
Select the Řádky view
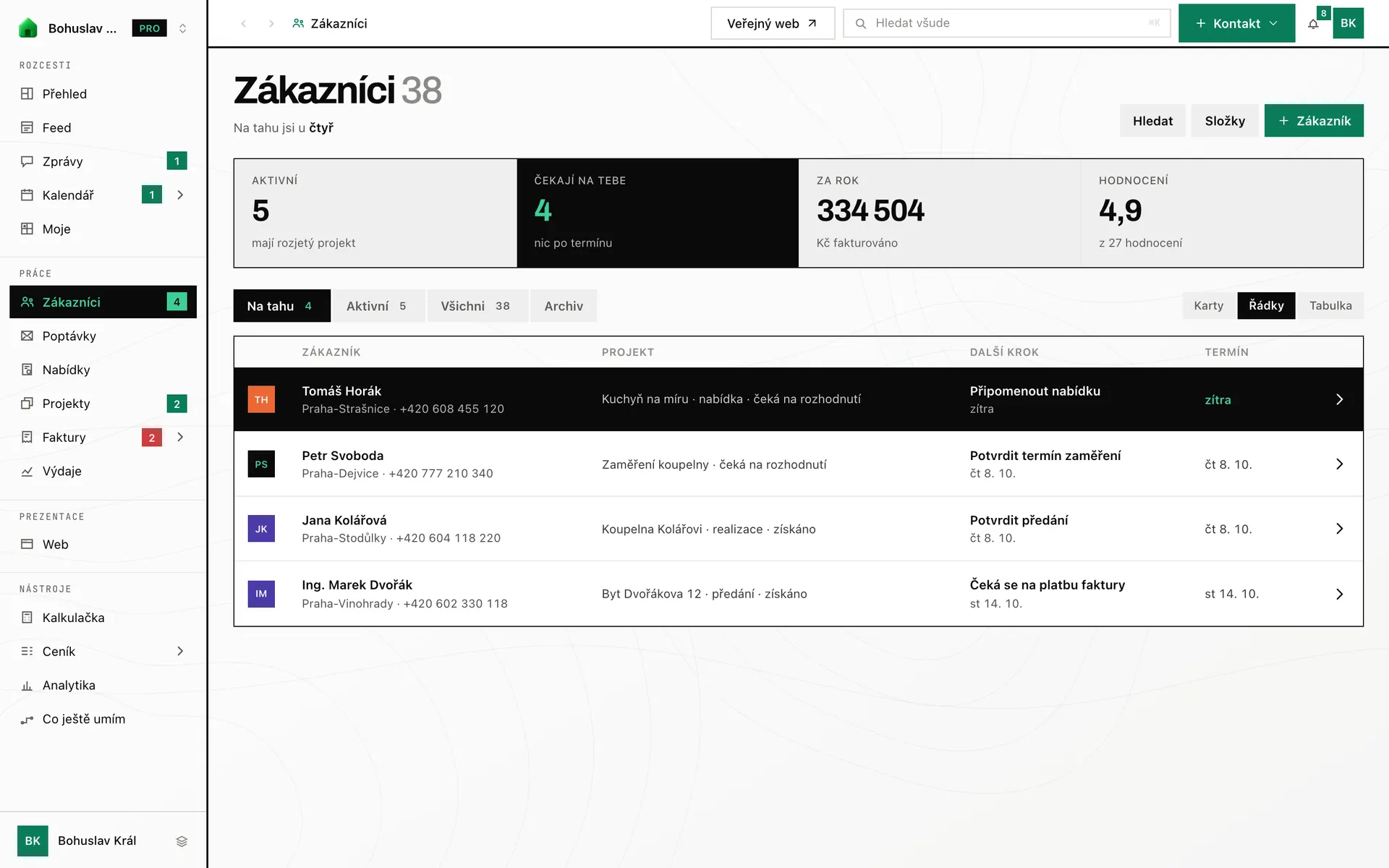coord(1266,306)
